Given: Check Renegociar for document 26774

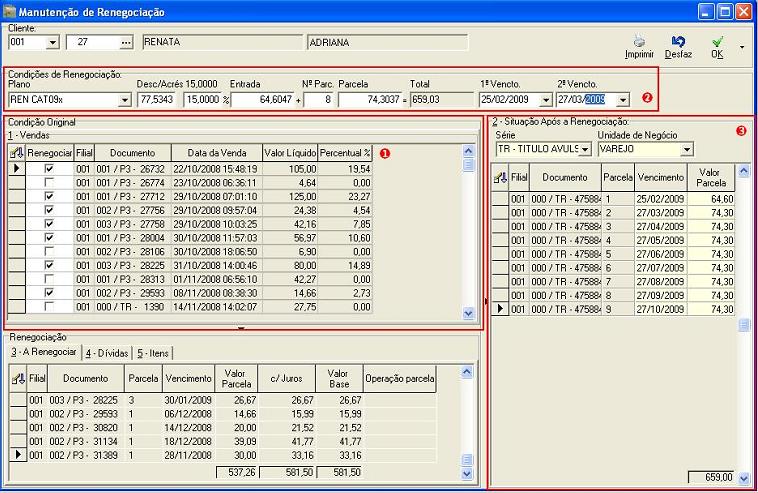Looking at the screenshot, I should pos(49,183).
